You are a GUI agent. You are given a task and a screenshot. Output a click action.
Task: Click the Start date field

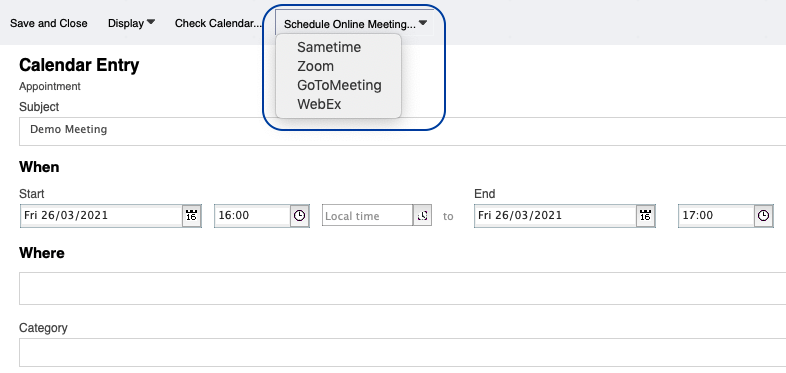click(102, 216)
